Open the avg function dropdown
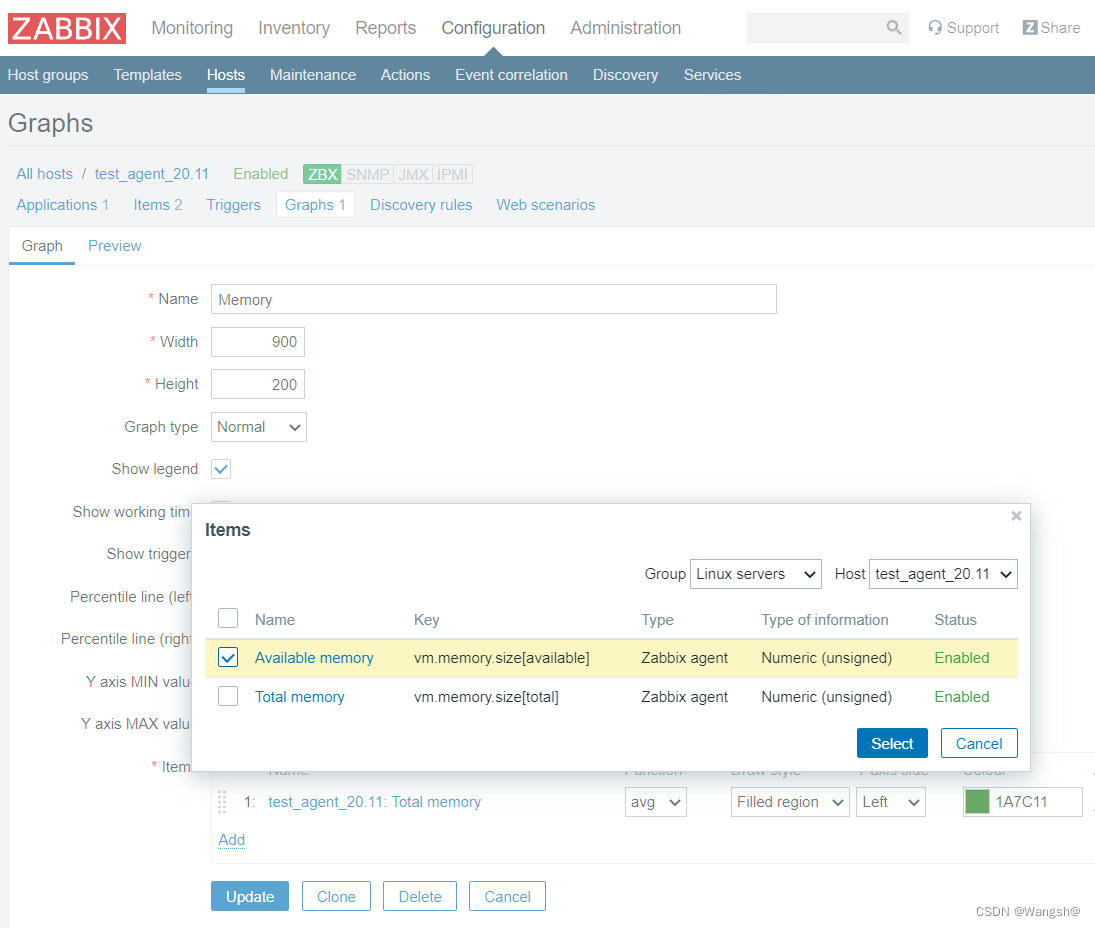Image resolution: width=1095 pixels, height=928 pixels. (x=656, y=802)
